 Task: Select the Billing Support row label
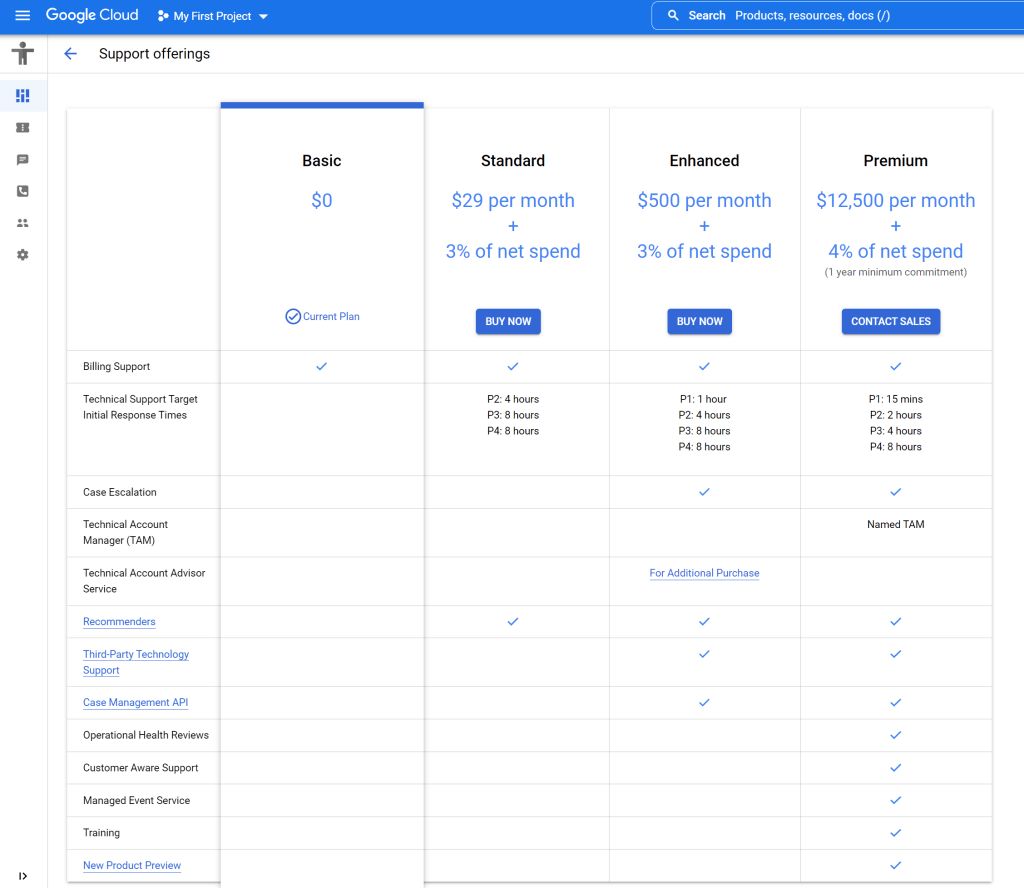pos(116,366)
